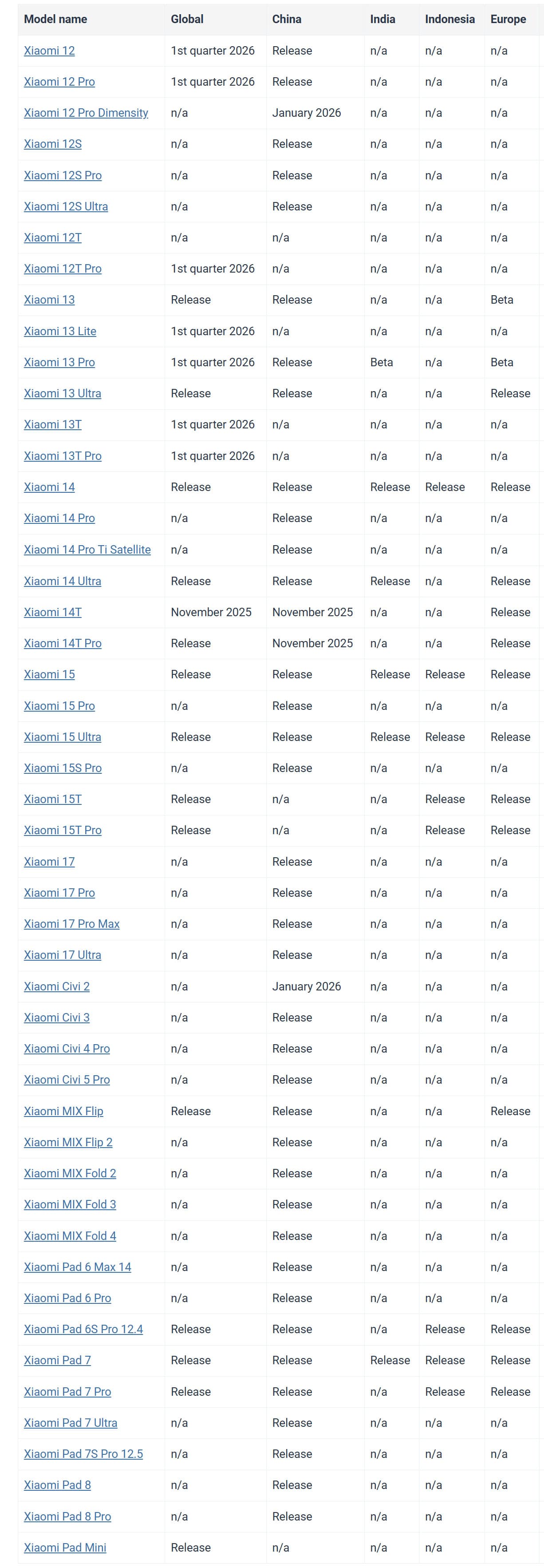
Task: Click the Xiaomi Civi 2 link
Action: (57, 987)
